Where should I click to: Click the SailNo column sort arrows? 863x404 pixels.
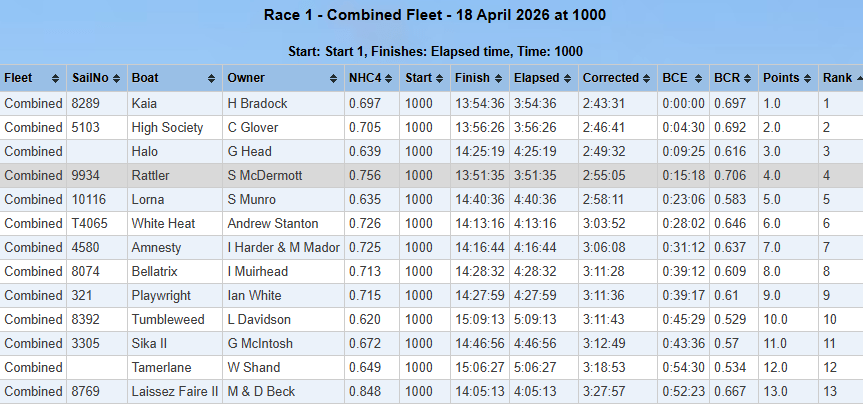coord(118,78)
